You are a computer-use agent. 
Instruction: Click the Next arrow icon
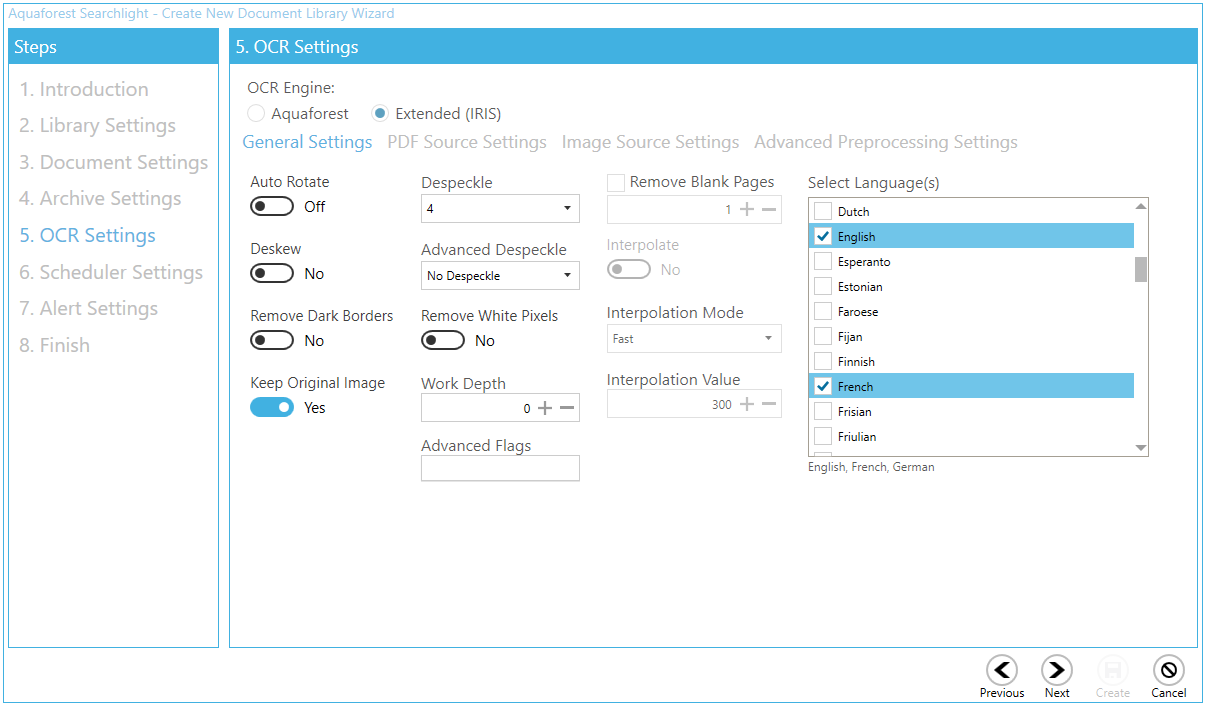(1056, 670)
